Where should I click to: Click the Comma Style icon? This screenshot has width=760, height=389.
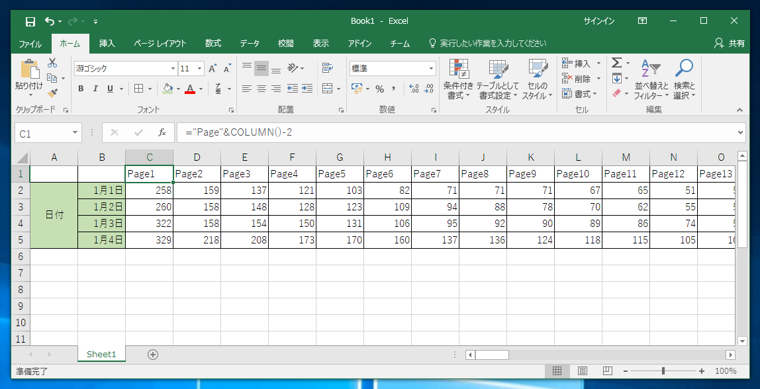pyautogui.click(x=394, y=89)
